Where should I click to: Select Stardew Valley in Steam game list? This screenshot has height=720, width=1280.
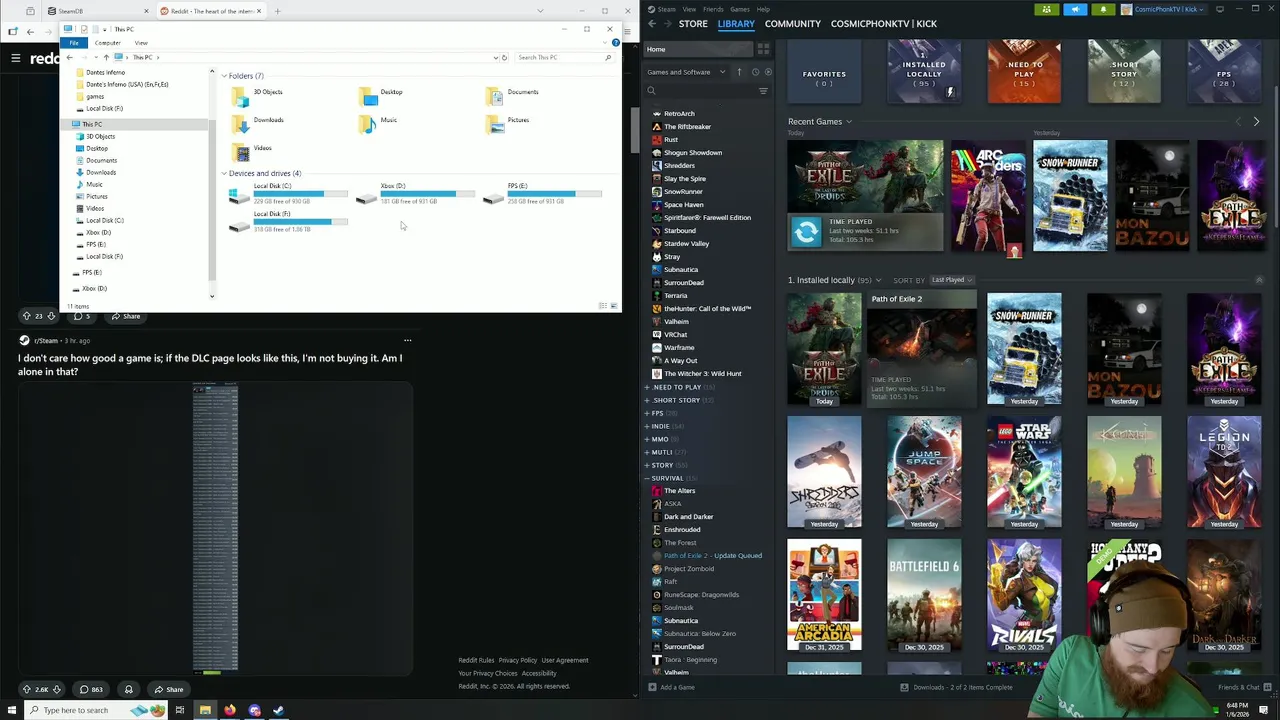click(686, 243)
